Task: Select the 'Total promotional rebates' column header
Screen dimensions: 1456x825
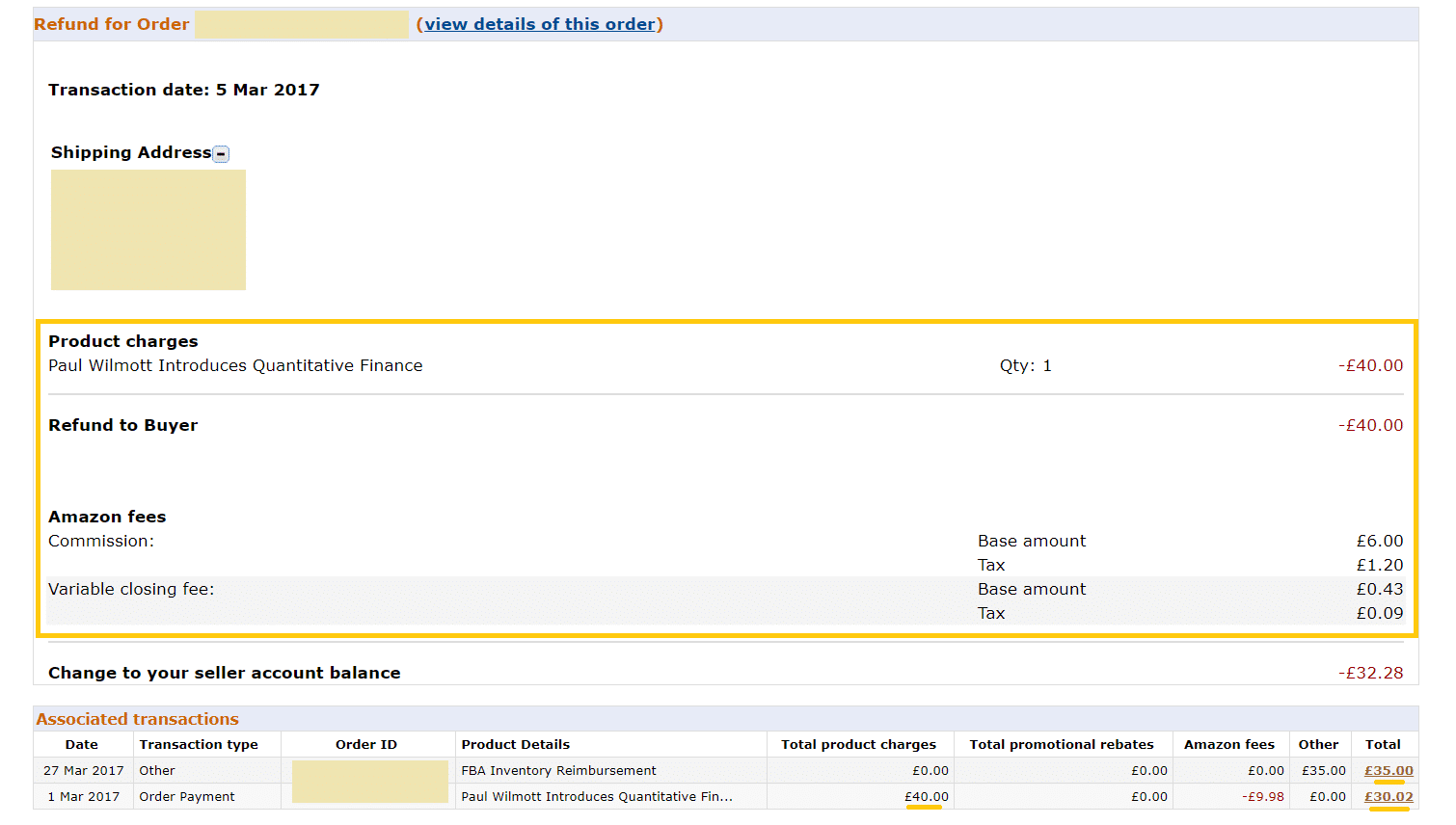Action: click(1062, 744)
